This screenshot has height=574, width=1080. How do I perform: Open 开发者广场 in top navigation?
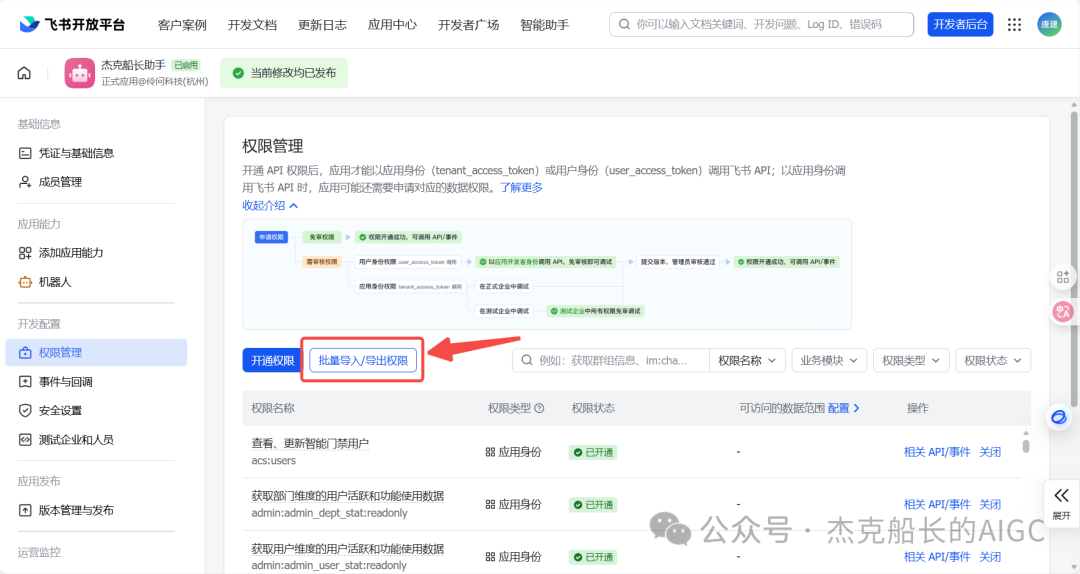coord(468,25)
